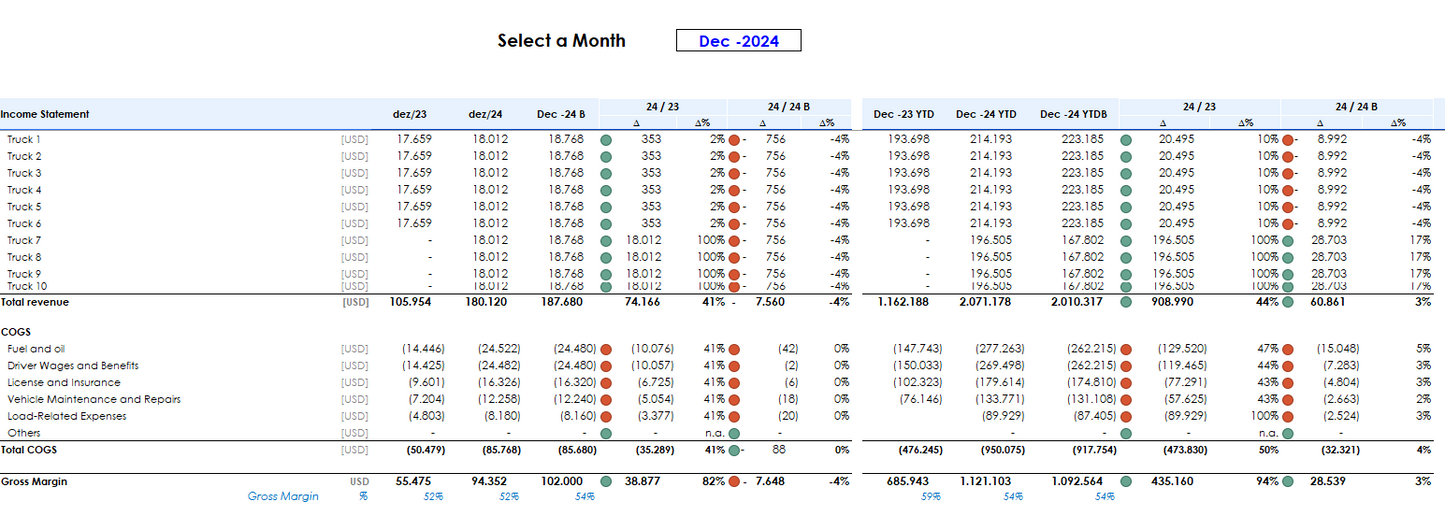Click the Total revenue dez/24 value 180.120
Screen dimensions: 1445x516
(x=490, y=302)
